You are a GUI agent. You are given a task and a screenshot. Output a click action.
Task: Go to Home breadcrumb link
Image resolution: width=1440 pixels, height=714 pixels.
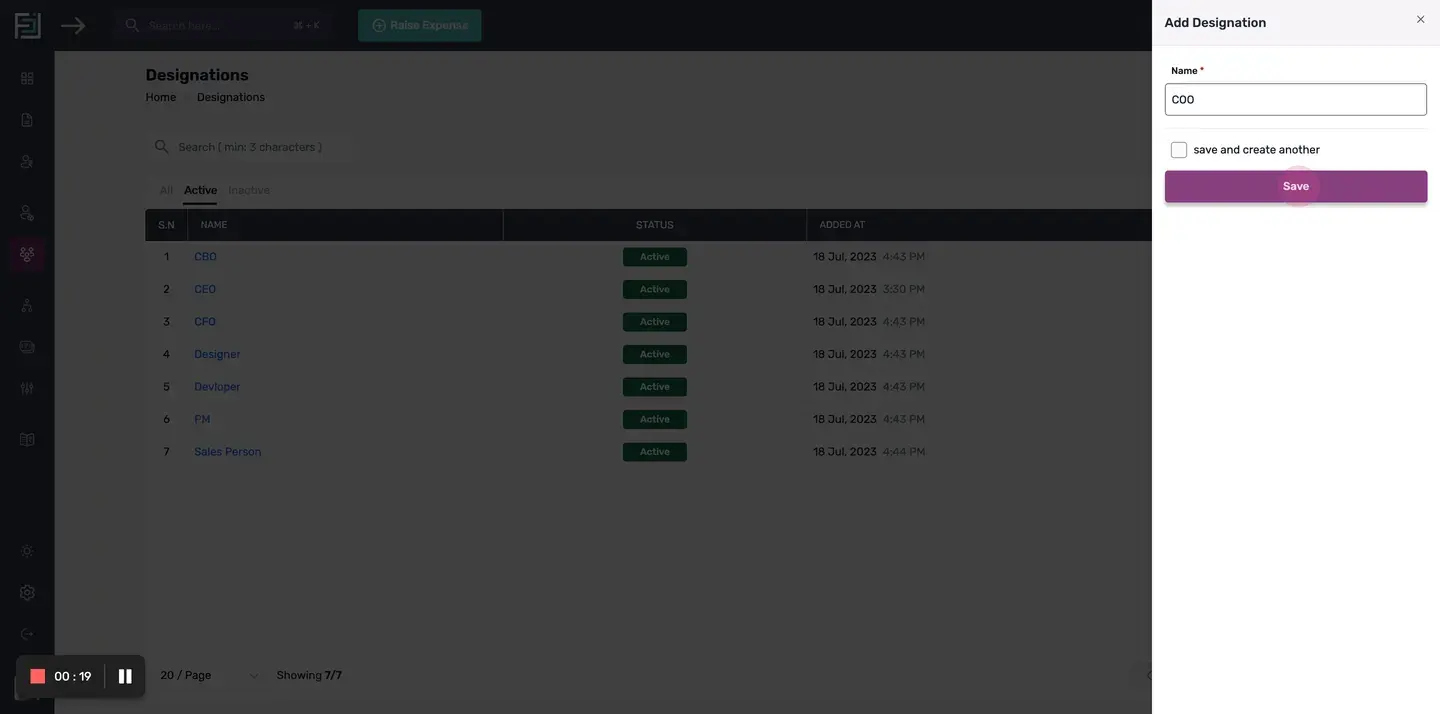pos(161,97)
